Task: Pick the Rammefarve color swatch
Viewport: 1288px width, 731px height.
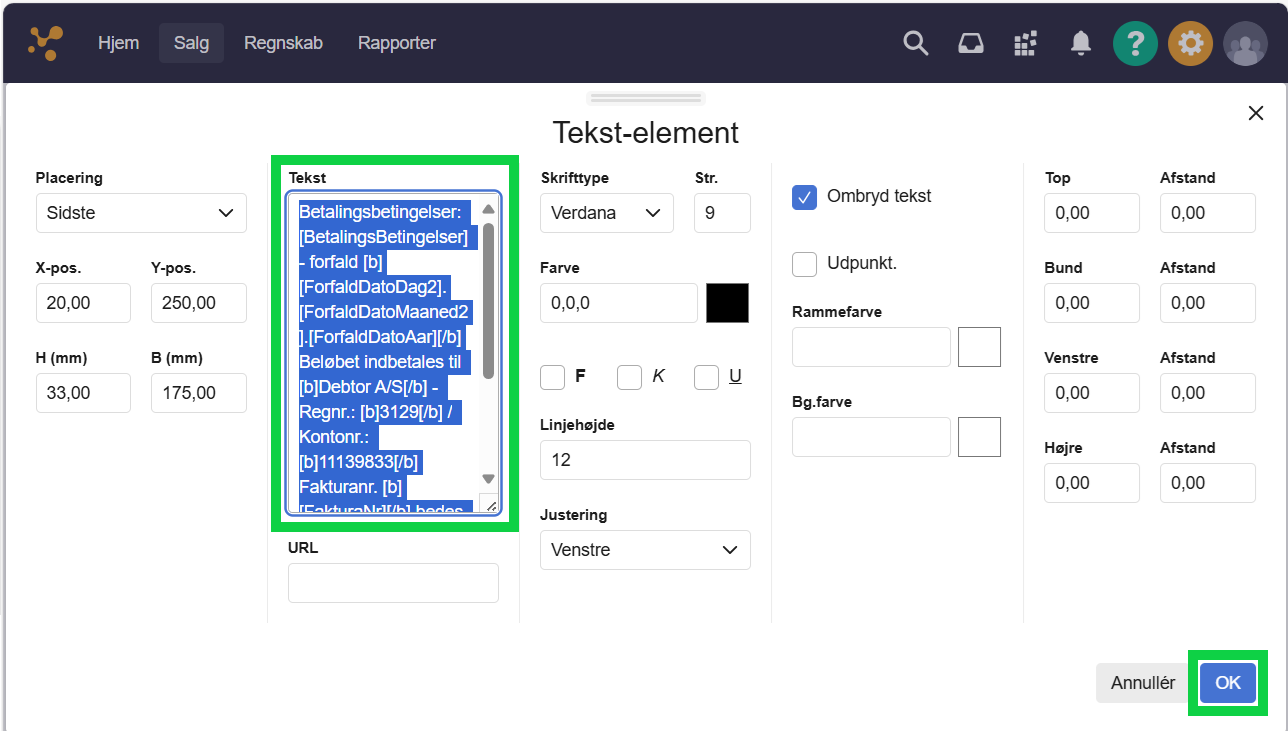Action: click(x=979, y=347)
